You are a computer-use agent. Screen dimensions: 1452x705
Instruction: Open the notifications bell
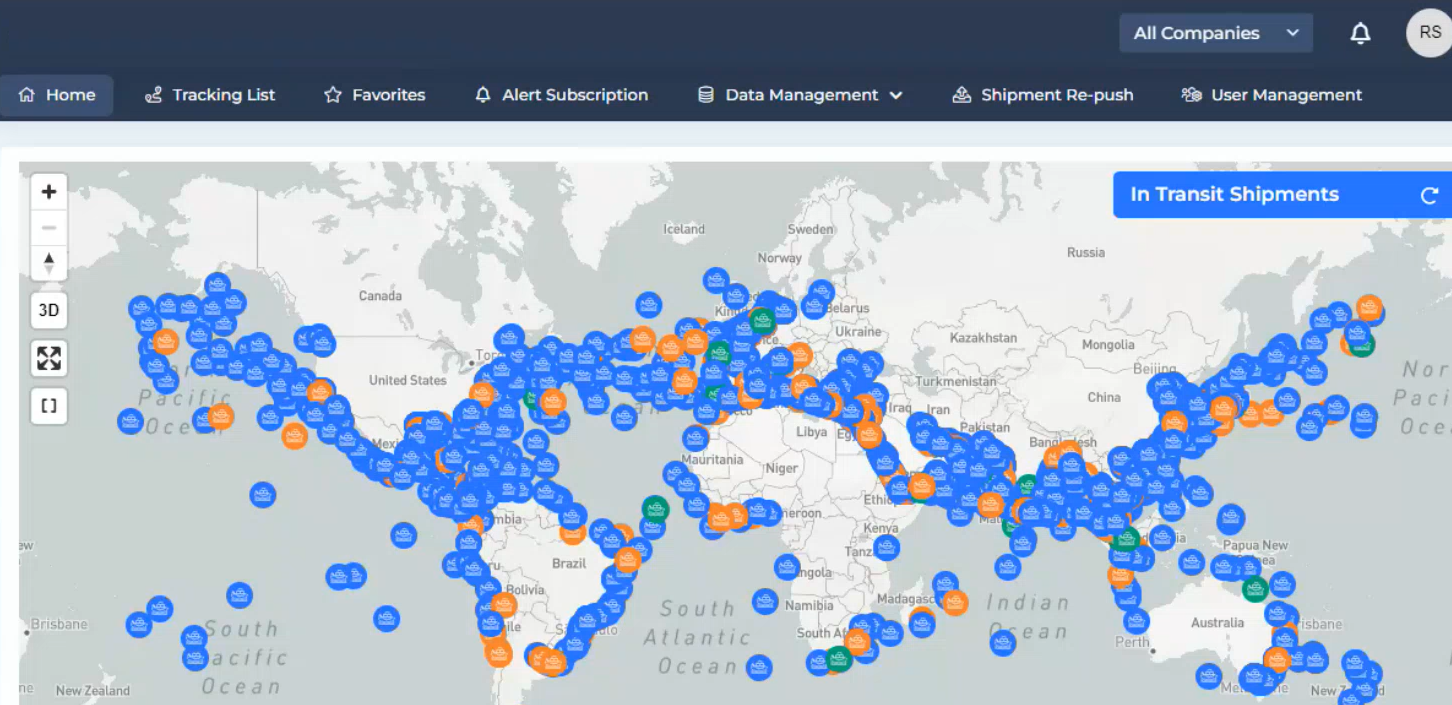click(x=1360, y=34)
